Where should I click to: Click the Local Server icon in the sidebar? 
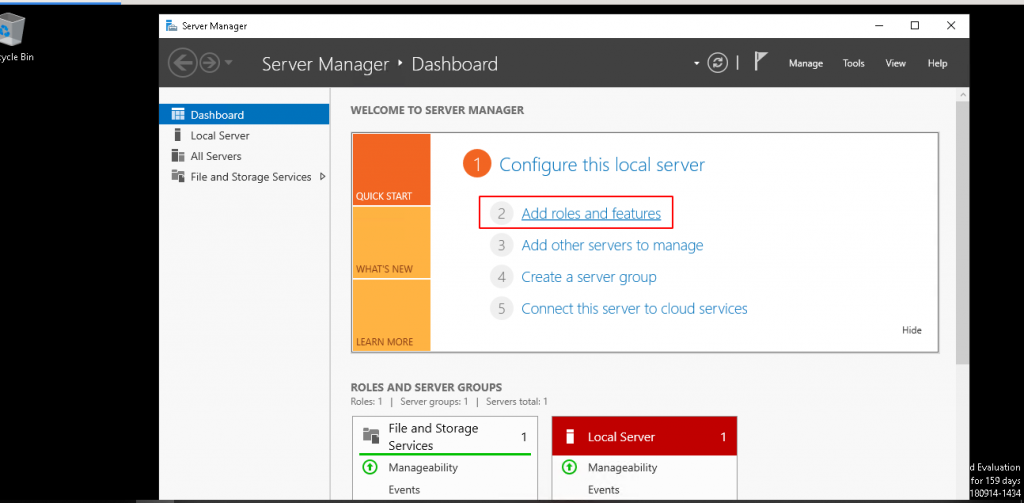177,135
